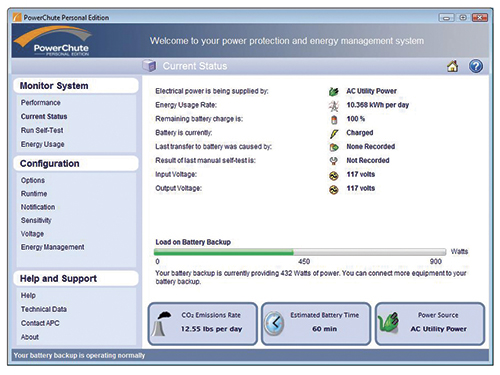
Task: Click the Input Voltage sine wave icon
Action: [x=334, y=175]
